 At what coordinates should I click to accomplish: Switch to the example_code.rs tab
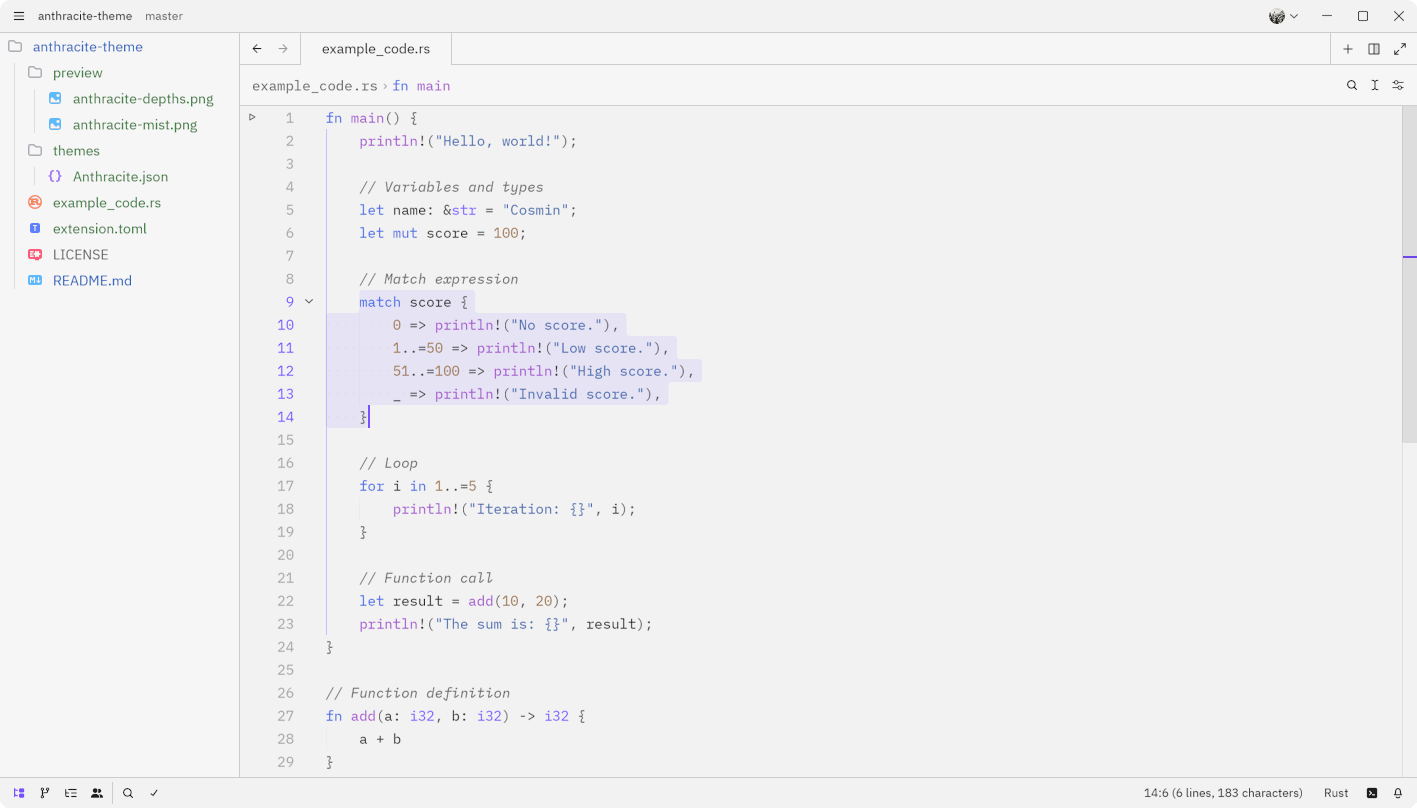pos(376,49)
